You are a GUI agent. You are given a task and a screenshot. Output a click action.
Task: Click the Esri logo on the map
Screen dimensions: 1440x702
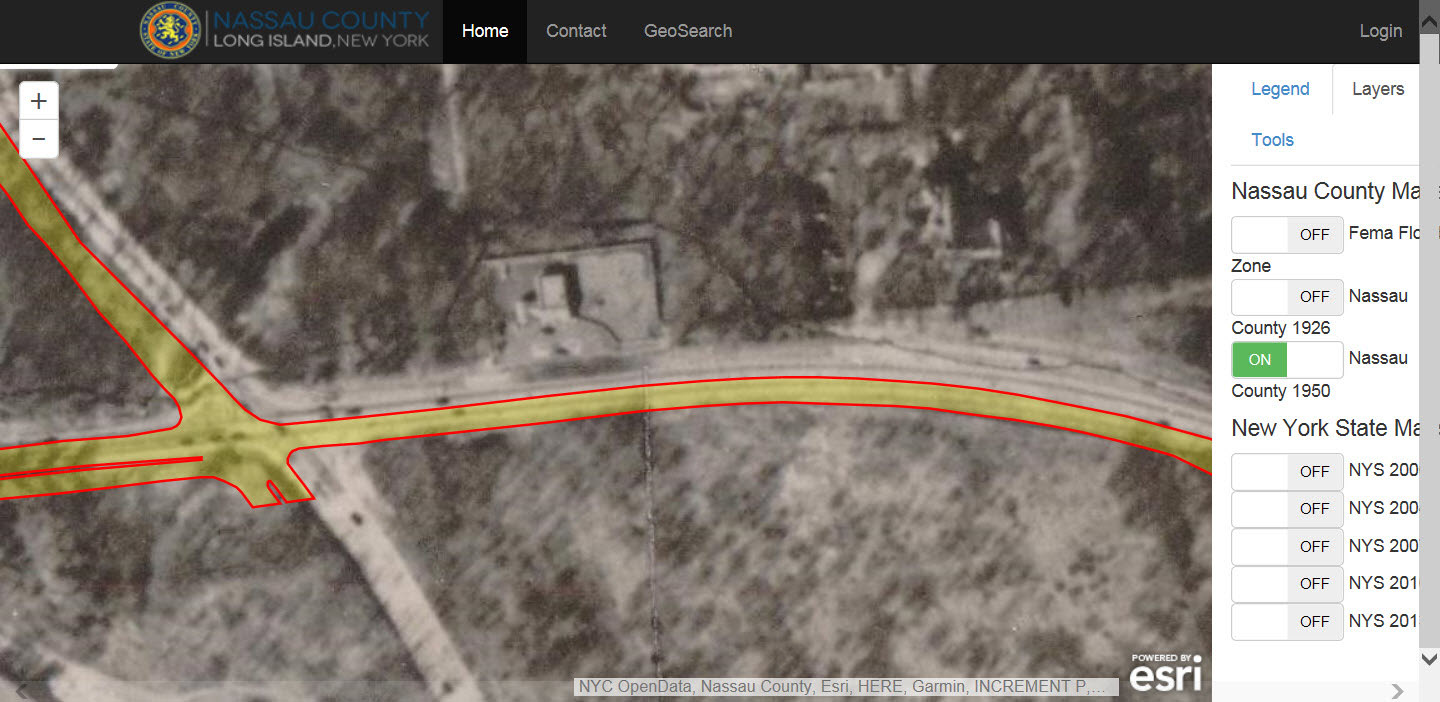[x=1165, y=672]
